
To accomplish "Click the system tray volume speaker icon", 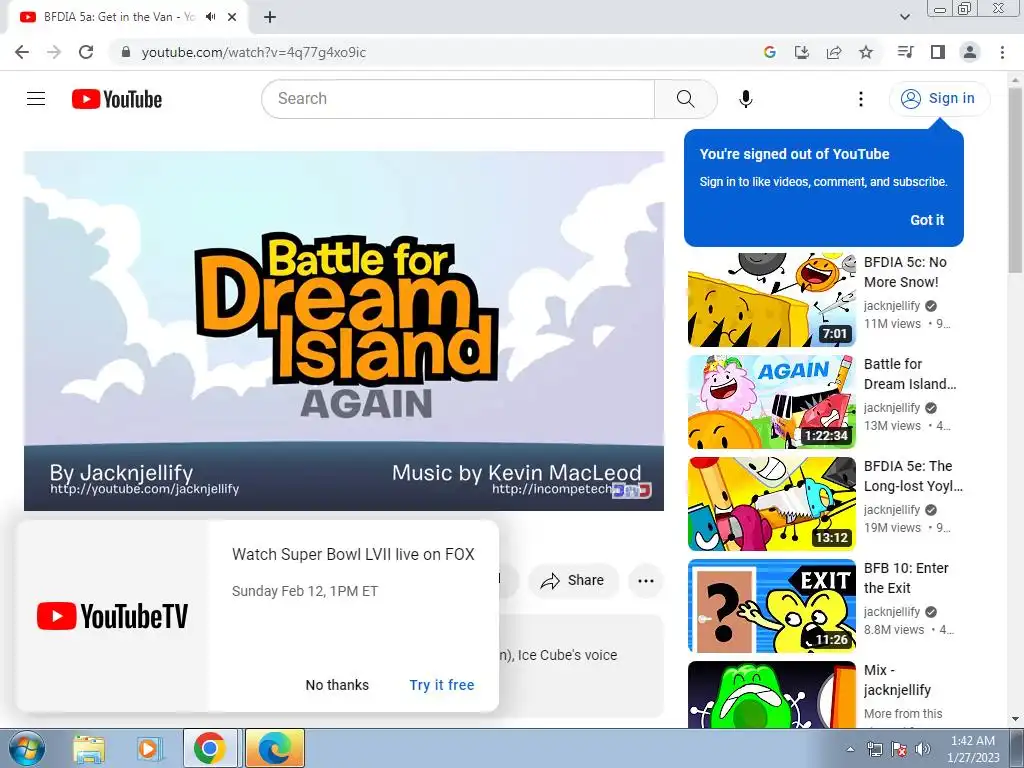I will (922, 749).
